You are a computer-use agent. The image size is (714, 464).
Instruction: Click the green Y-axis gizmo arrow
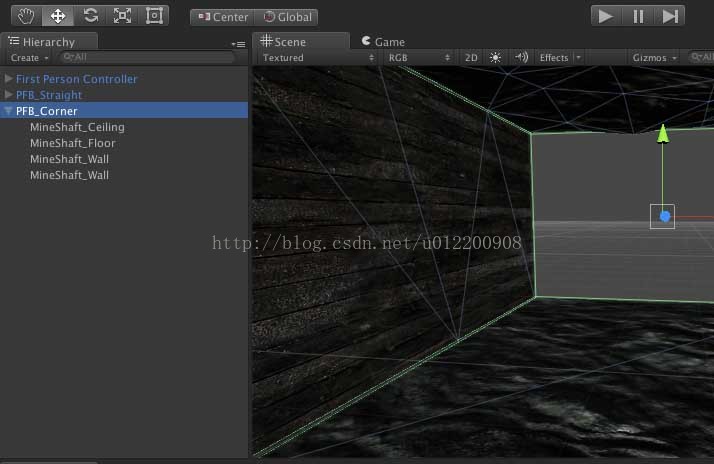[x=663, y=134]
